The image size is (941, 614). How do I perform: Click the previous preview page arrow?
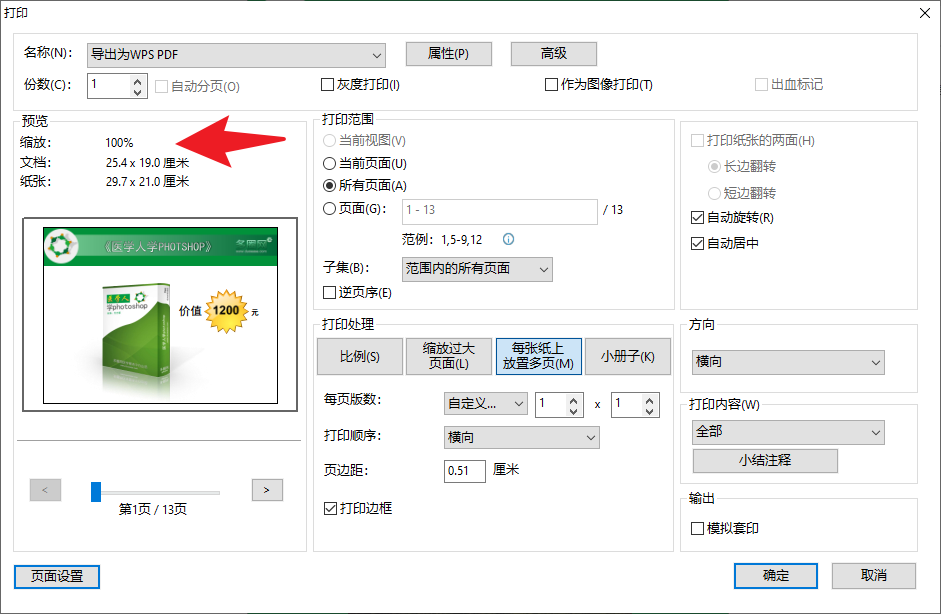click(45, 490)
